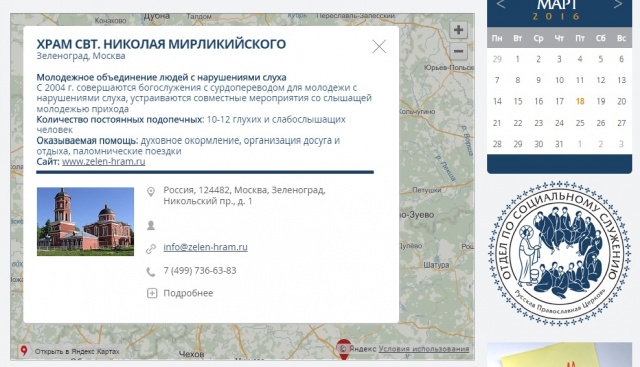Click the person contact icon

pyautogui.click(x=151, y=225)
